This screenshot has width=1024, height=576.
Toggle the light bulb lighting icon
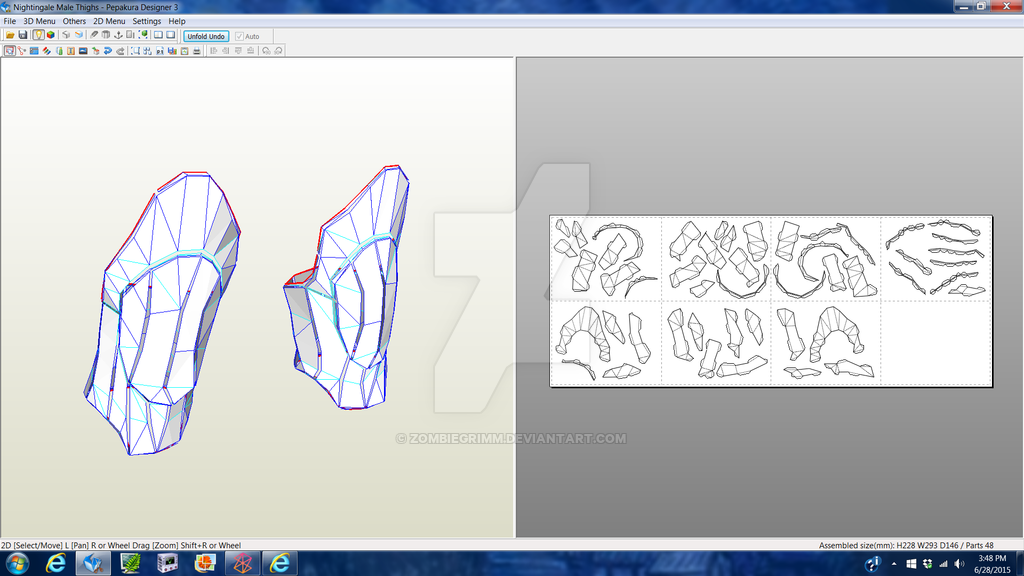pos(39,35)
